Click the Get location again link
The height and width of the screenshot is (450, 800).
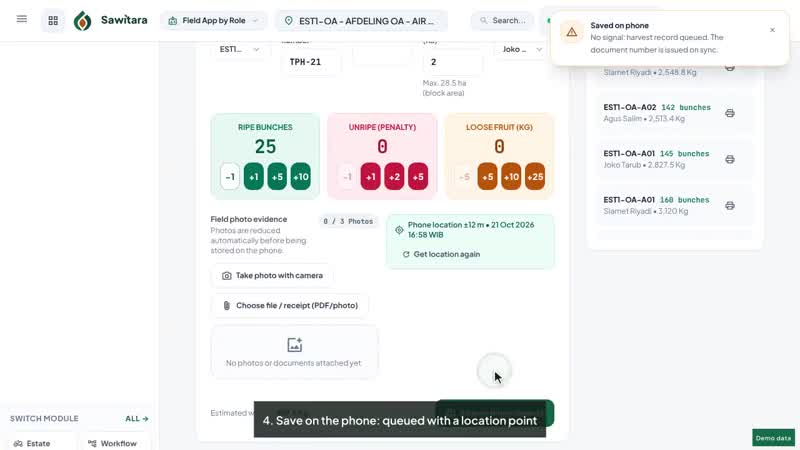pyautogui.click(x=441, y=254)
